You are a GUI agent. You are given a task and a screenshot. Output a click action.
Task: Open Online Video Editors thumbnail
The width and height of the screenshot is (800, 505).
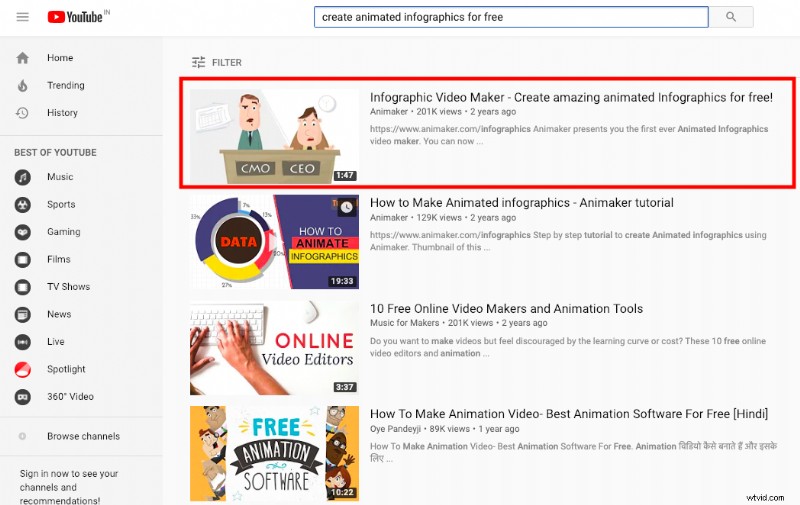pyautogui.click(x=274, y=348)
